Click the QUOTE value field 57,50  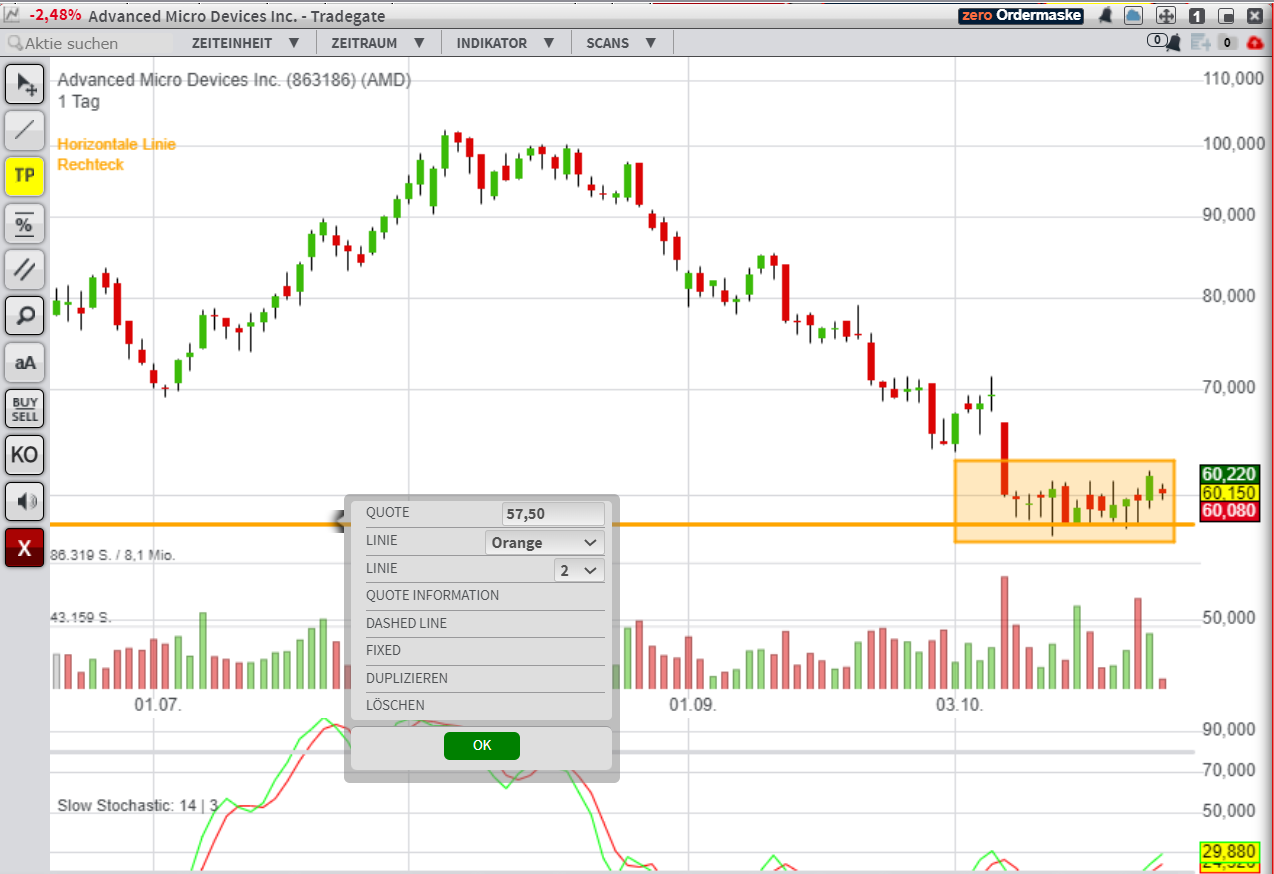(553, 514)
